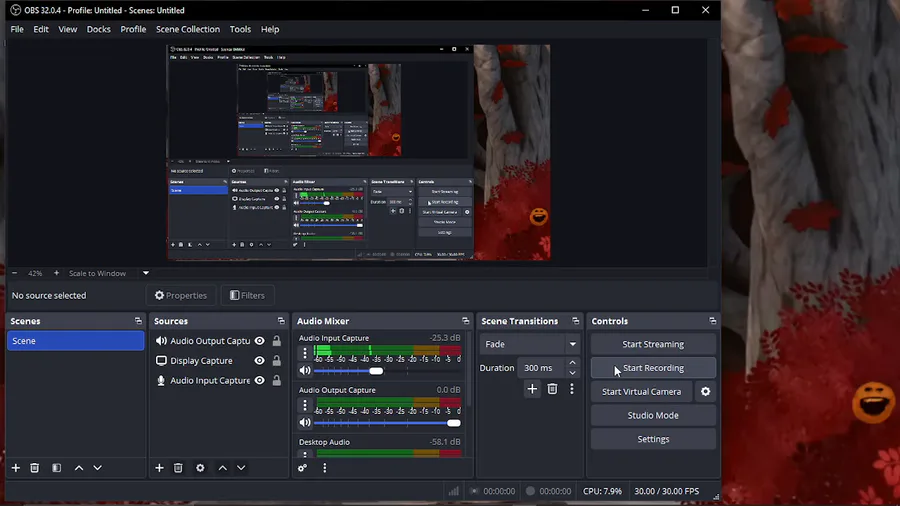Click Start Recording button

pos(653,368)
